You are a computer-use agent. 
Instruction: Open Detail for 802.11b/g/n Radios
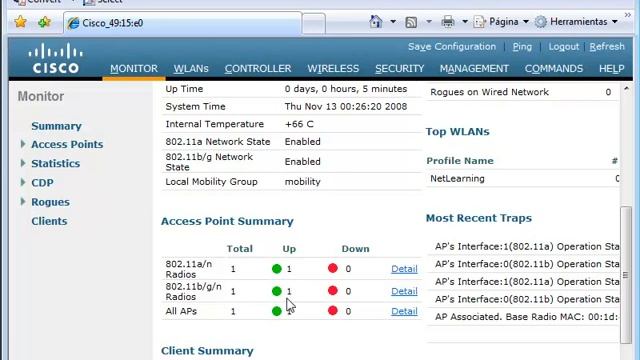pyautogui.click(x=404, y=291)
